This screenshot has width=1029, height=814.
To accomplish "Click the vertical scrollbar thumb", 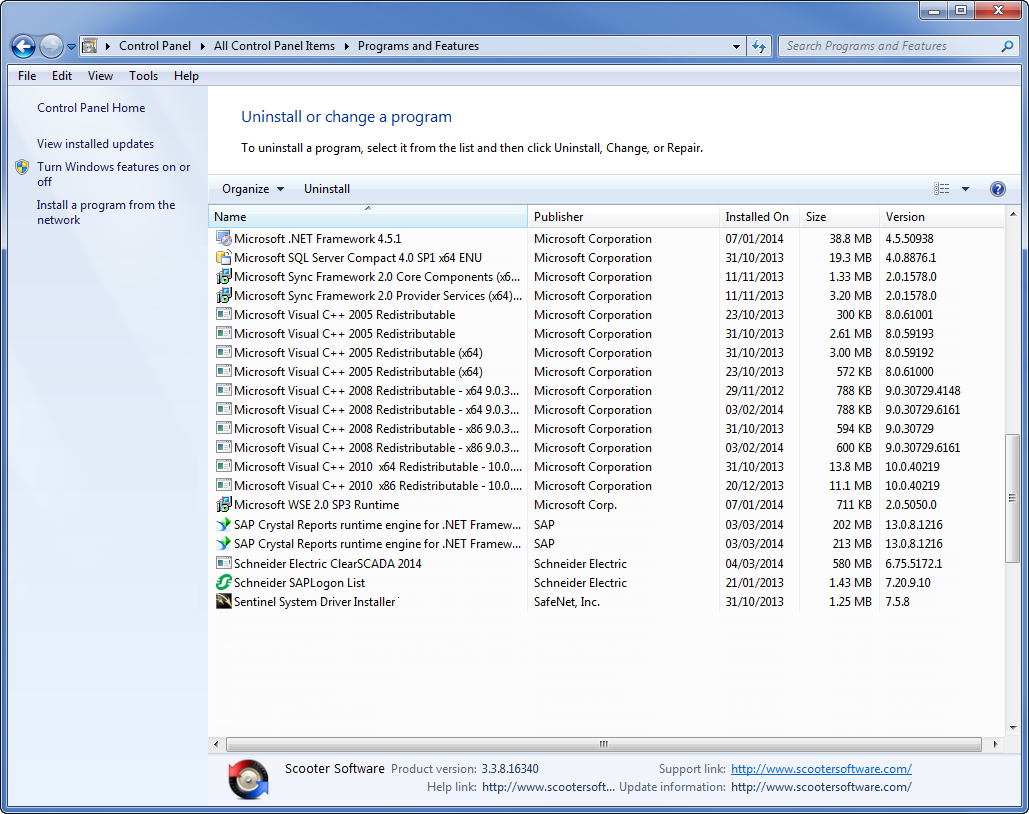I will pos(1013,498).
